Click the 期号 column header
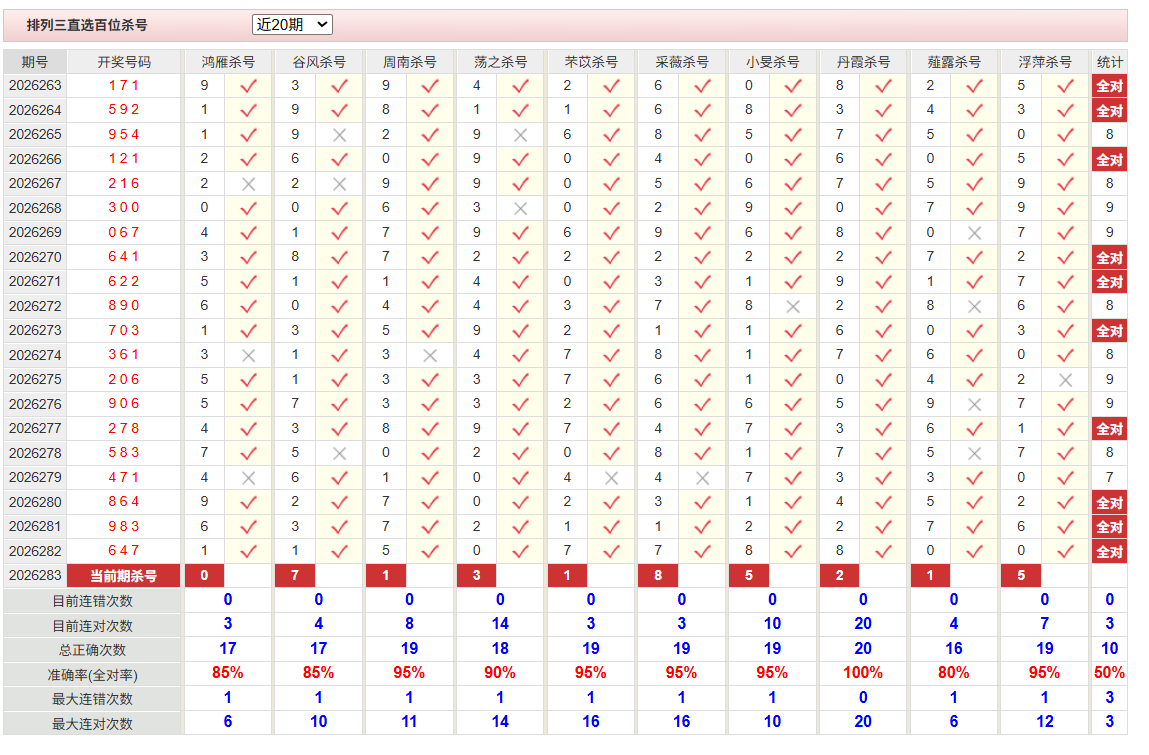This screenshot has height=755, width=1149. [34, 62]
